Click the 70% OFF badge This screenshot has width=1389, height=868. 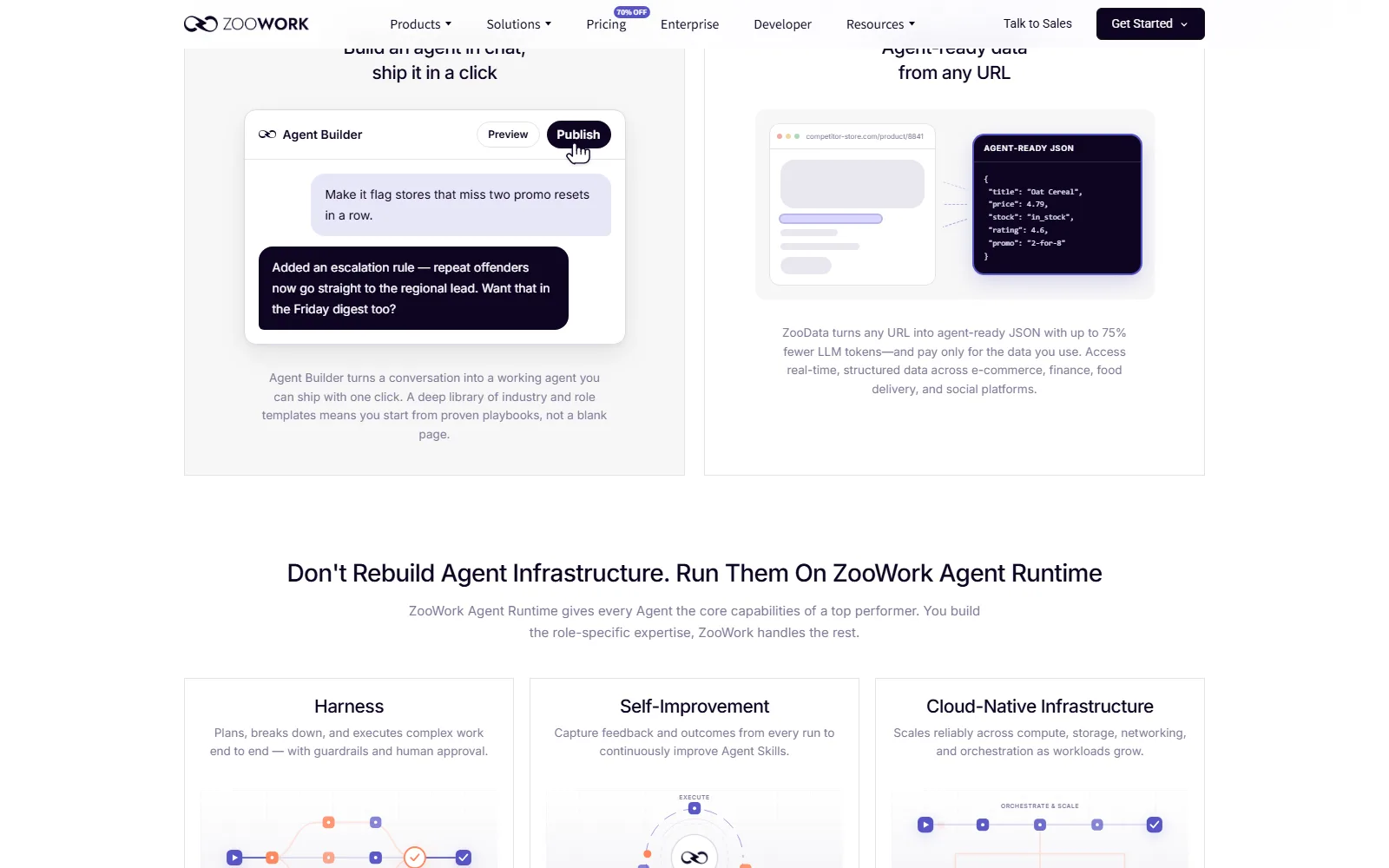(632, 12)
